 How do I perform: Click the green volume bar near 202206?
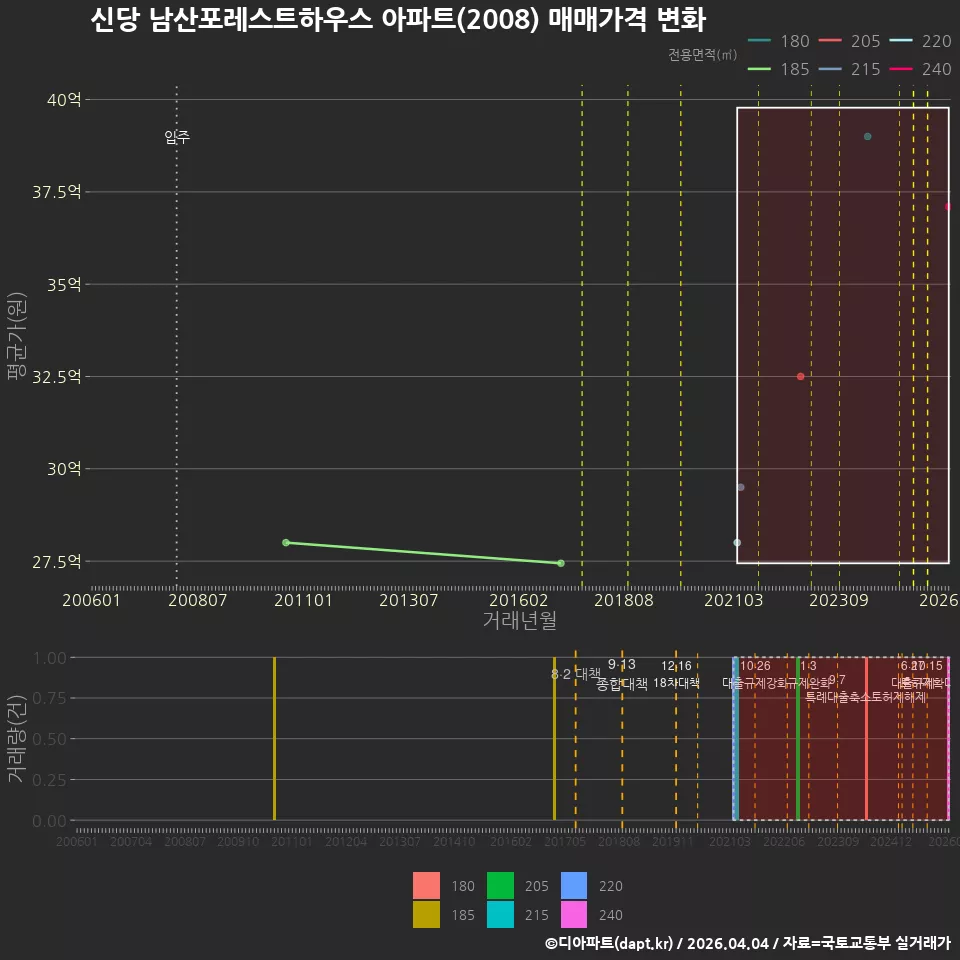click(x=798, y=738)
